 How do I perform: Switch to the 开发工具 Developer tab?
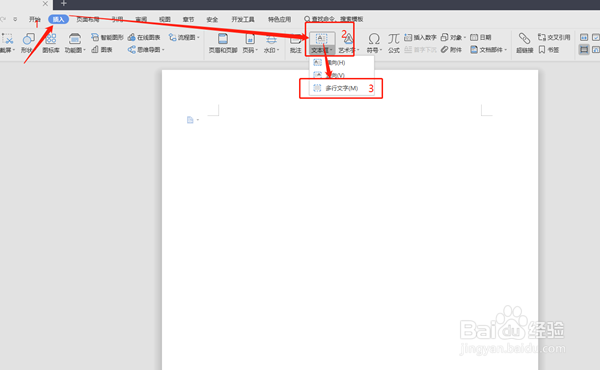click(243, 19)
